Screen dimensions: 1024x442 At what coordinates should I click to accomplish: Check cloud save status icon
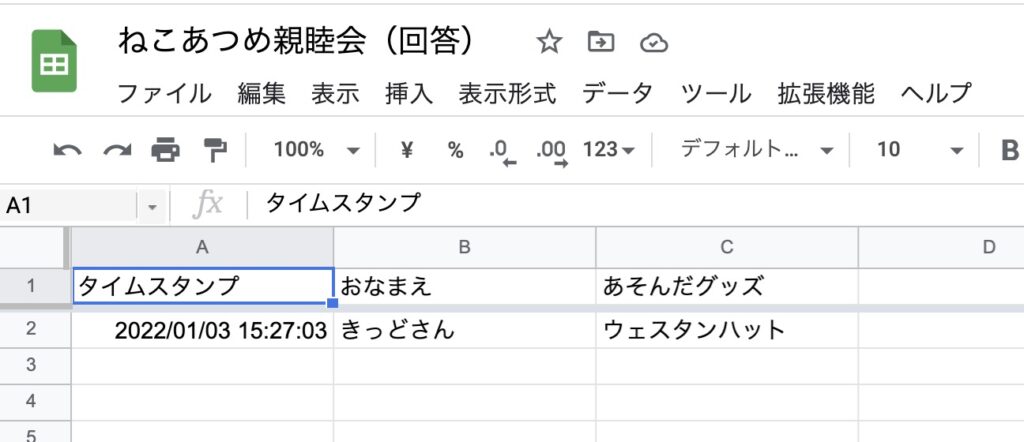[654, 43]
